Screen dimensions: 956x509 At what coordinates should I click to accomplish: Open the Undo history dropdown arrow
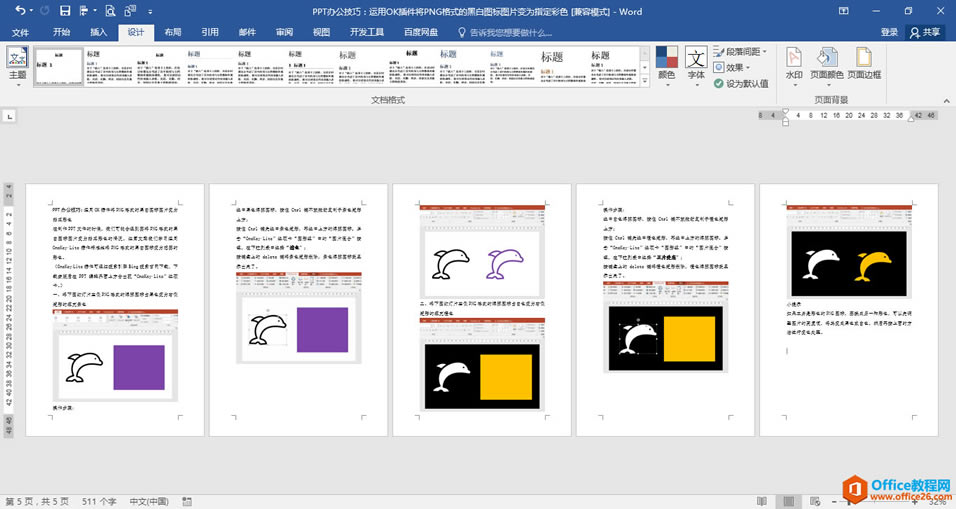30,11
